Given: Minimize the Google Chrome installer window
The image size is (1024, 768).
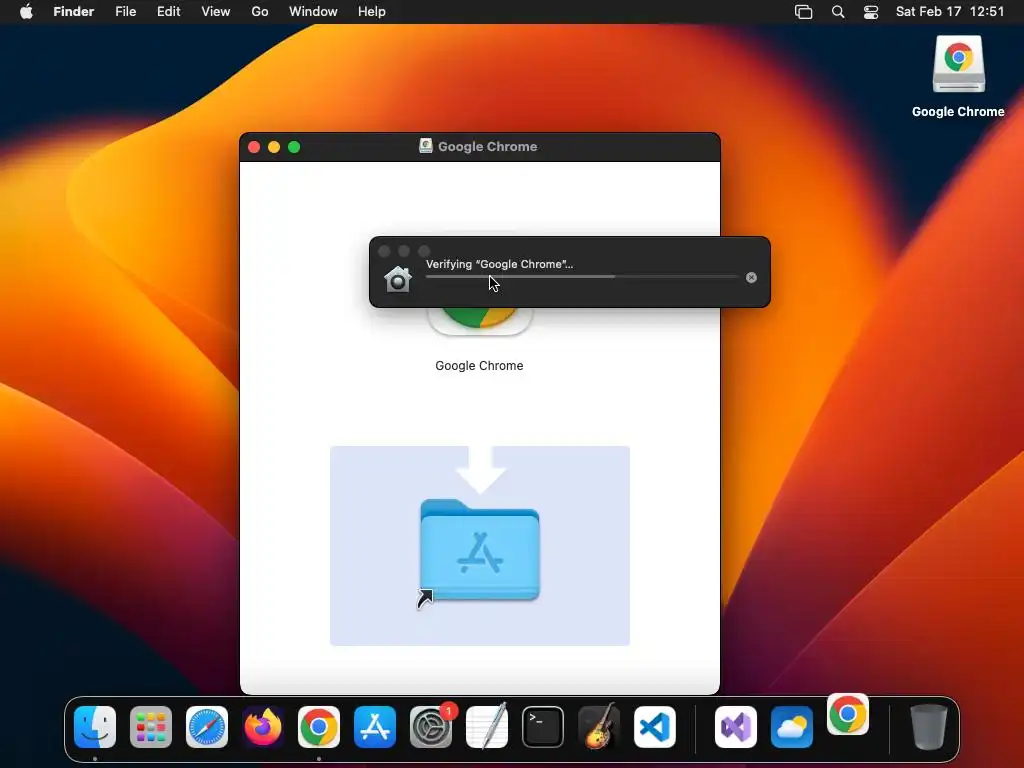Looking at the screenshot, I should click(x=274, y=147).
